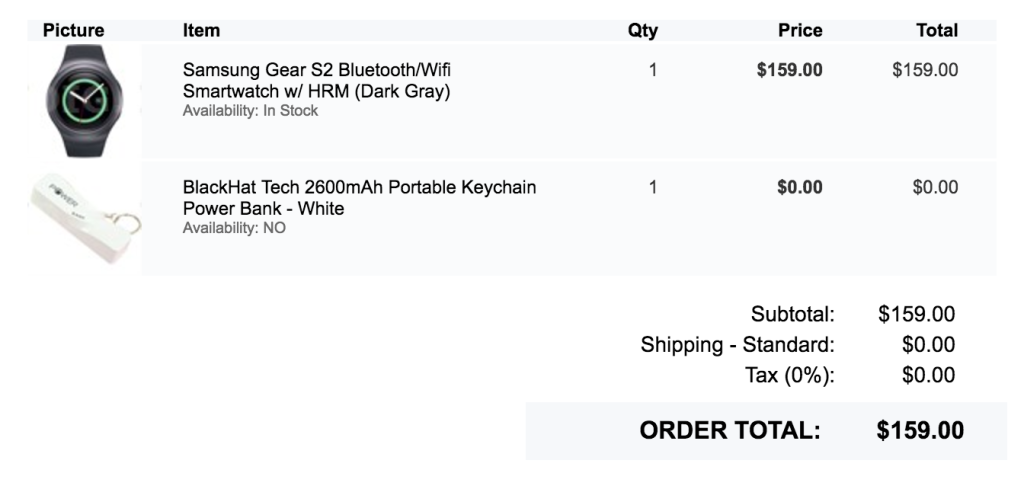Viewport: 1024px width, 489px height.
Task: Click the 'Availability: NO' text
Action: (x=234, y=228)
